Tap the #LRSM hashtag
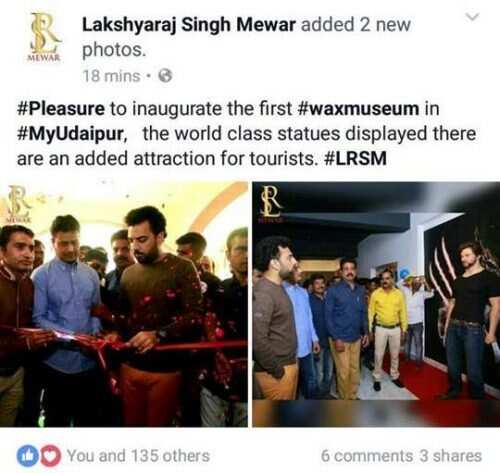 pyautogui.click(x=355, y=158)
